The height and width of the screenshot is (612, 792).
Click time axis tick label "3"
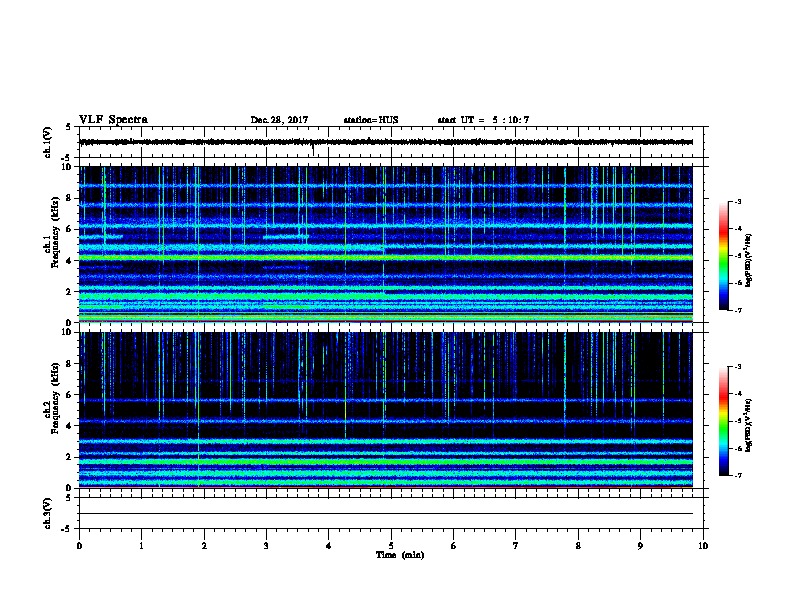[x=266, y=546]
